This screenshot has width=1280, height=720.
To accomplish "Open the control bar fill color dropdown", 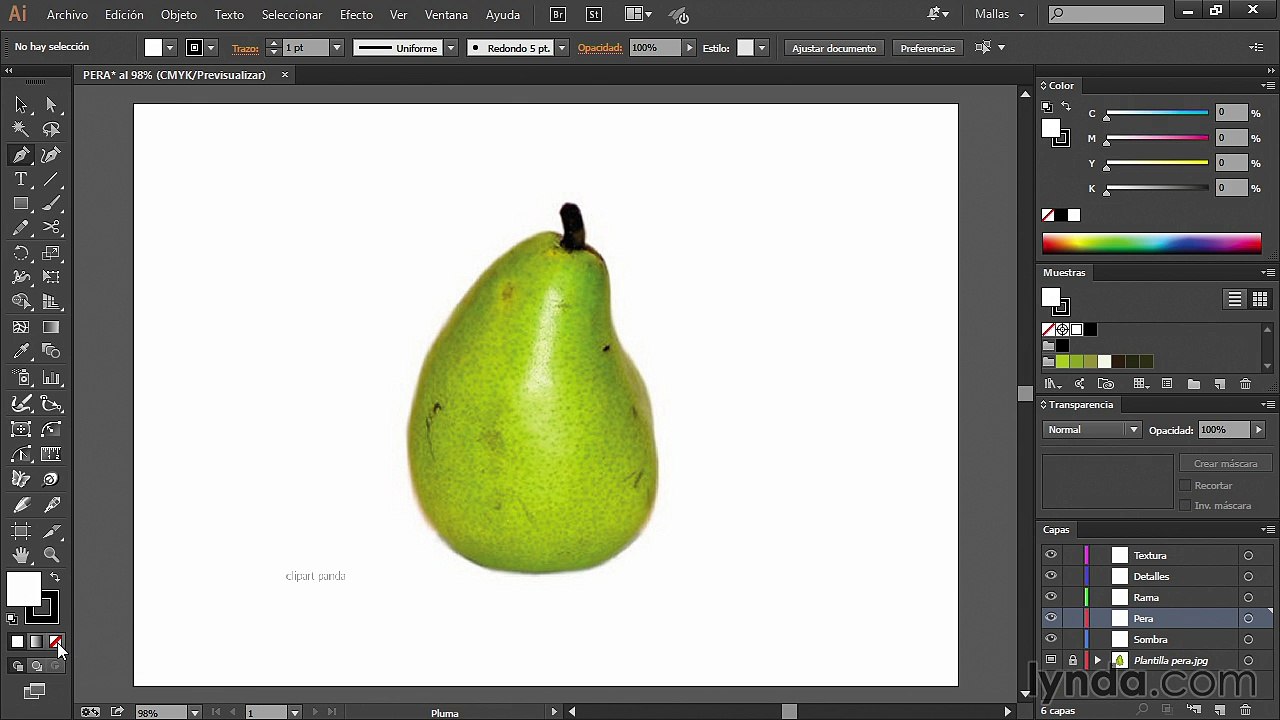I will pos(170,48).
